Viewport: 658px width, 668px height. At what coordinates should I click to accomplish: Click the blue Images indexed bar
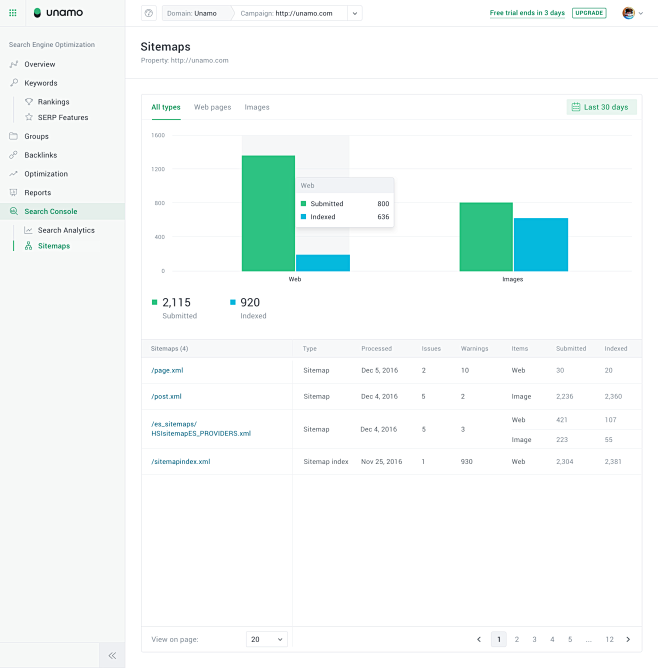pyautogui.click(x=541, y=245)
